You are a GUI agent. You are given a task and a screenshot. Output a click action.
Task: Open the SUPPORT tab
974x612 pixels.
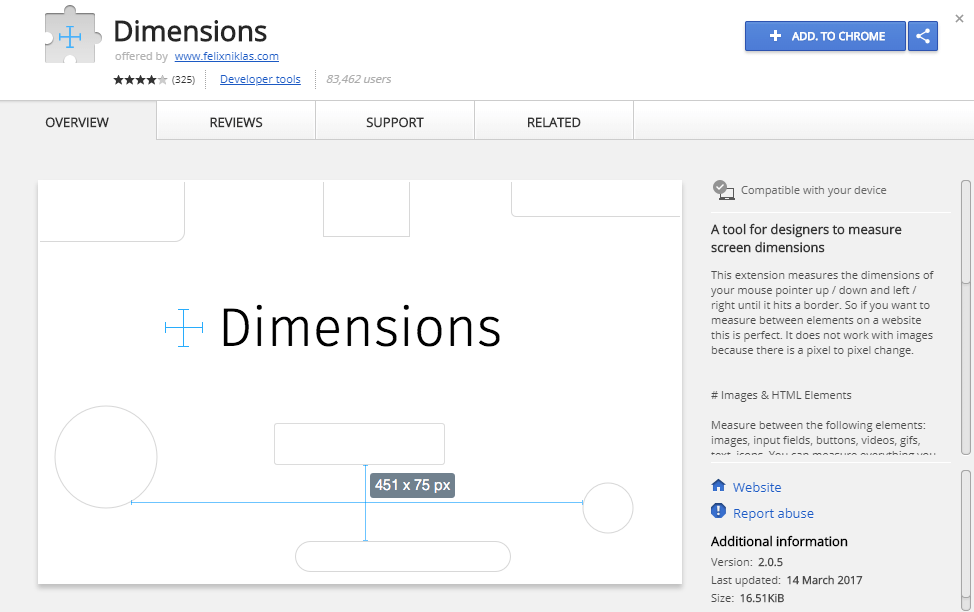(x=394, y=122)
